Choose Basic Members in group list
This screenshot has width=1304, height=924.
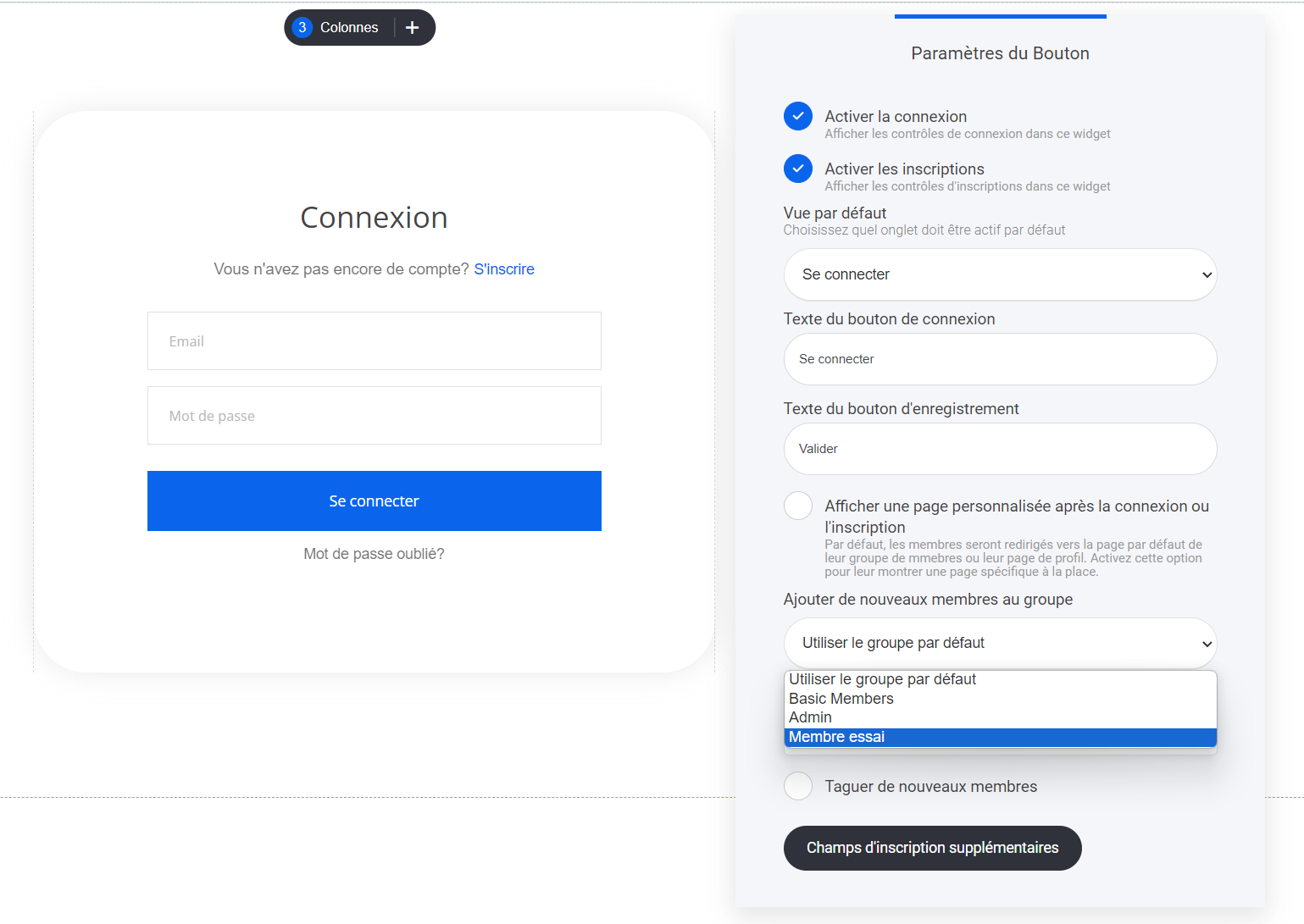[x=841, y=699]
